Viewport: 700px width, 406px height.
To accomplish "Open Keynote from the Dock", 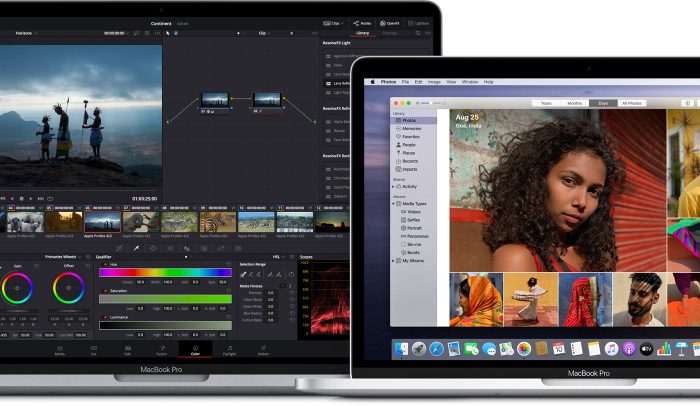I will coord(681,349).
